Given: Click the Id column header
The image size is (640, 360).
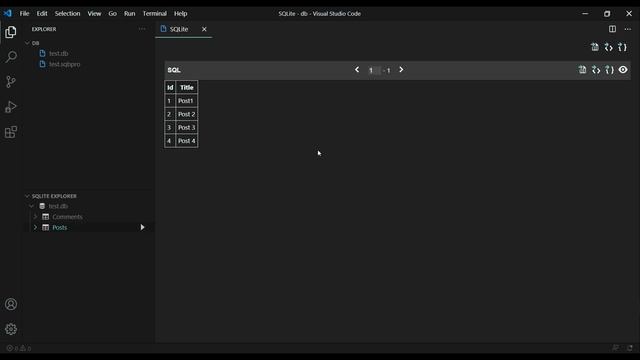Looking at the screenshot, I should 170,87.
